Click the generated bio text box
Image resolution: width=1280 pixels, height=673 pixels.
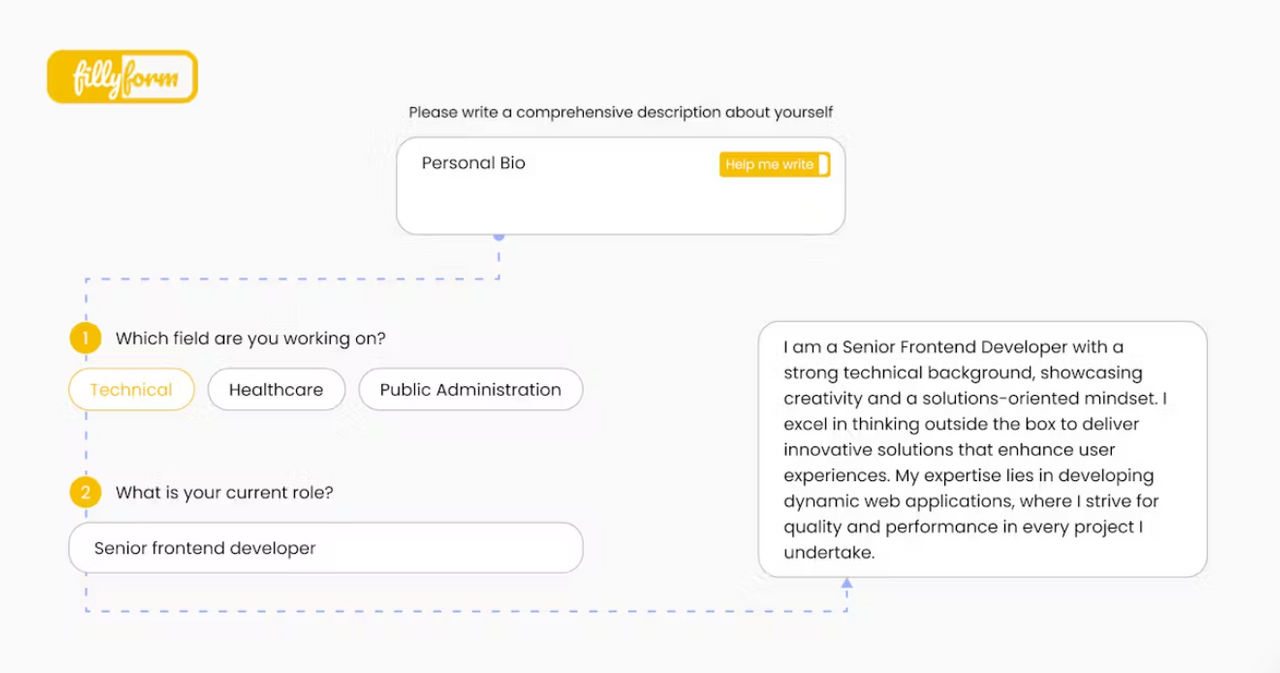pos(983,449)
